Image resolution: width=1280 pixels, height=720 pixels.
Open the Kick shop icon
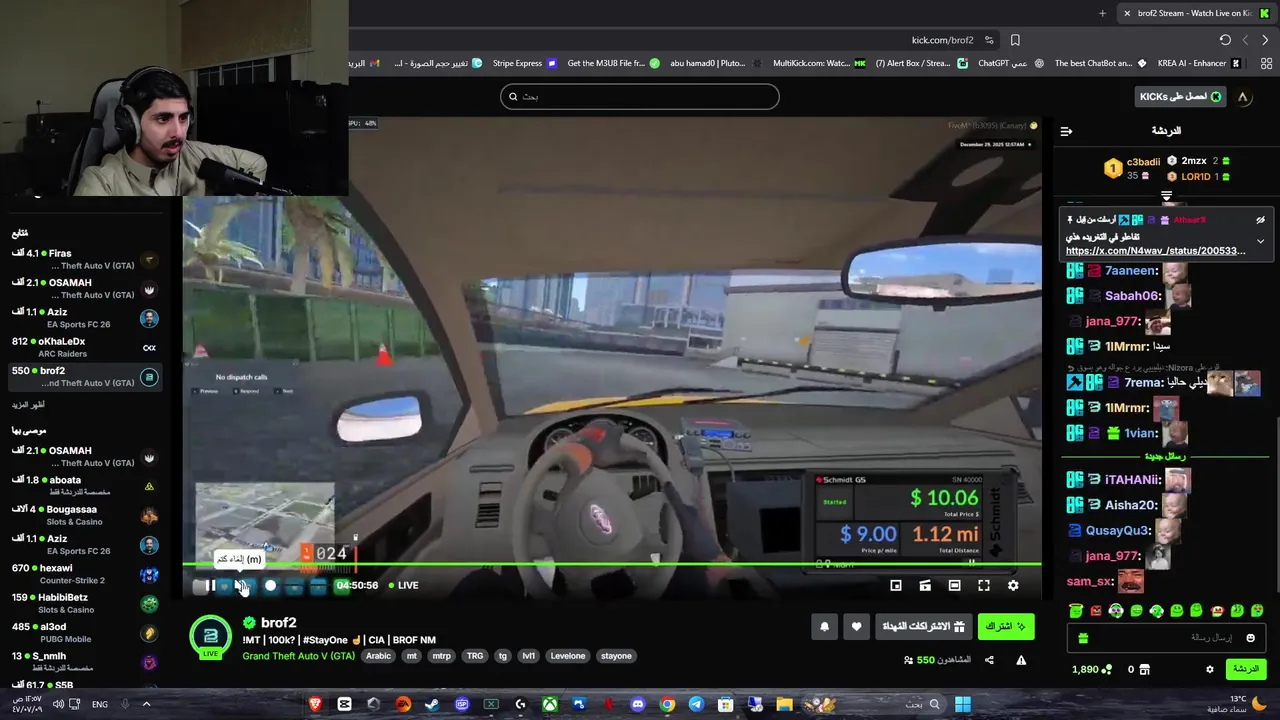coord(1144,669)
